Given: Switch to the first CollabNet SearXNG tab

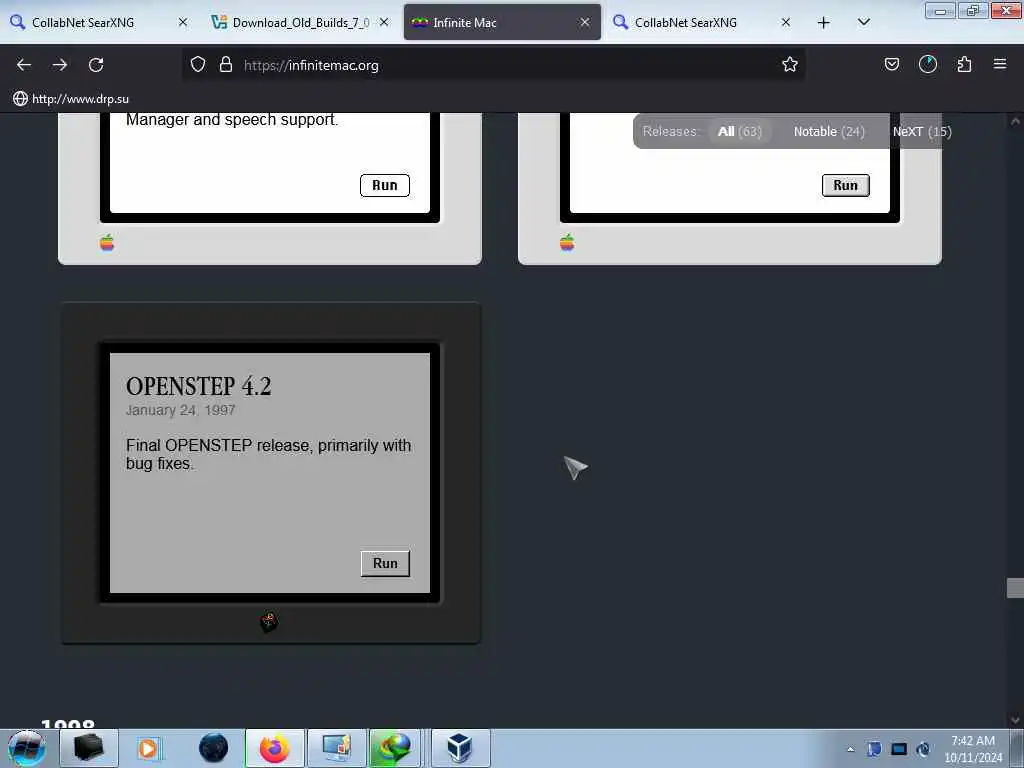Looking at the screenshot, I should 99,22.
